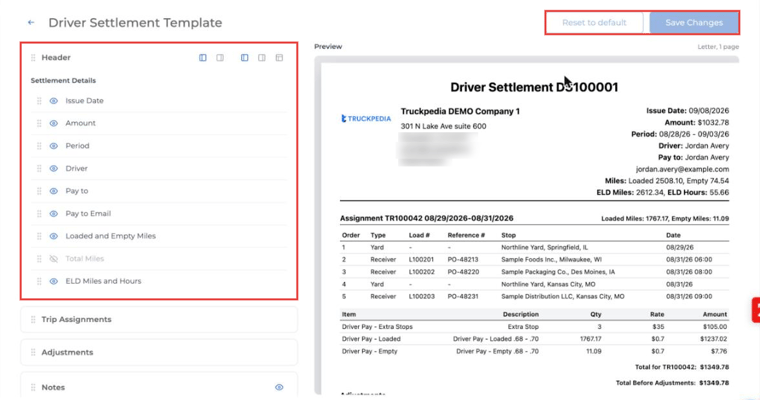This screenshot has width=760, height=400.
Task: Click the drag handle beside Pay to
Action: pos(39,191)
